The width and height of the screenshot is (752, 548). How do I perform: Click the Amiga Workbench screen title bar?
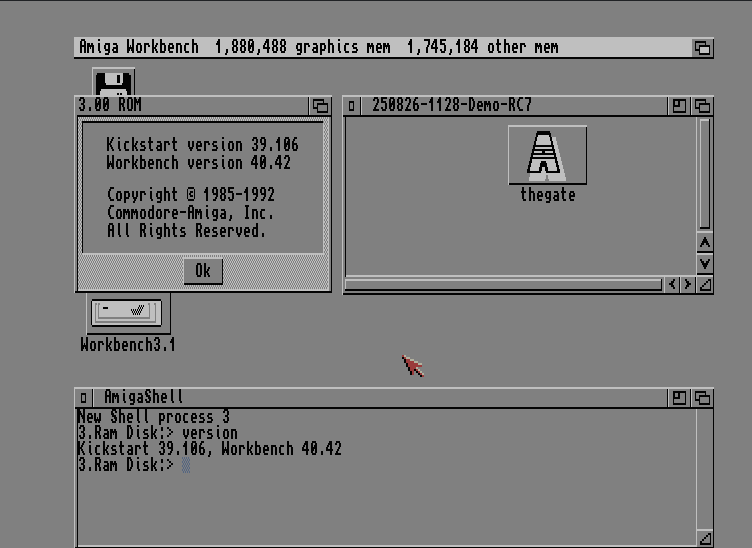[x=383, y=47]
